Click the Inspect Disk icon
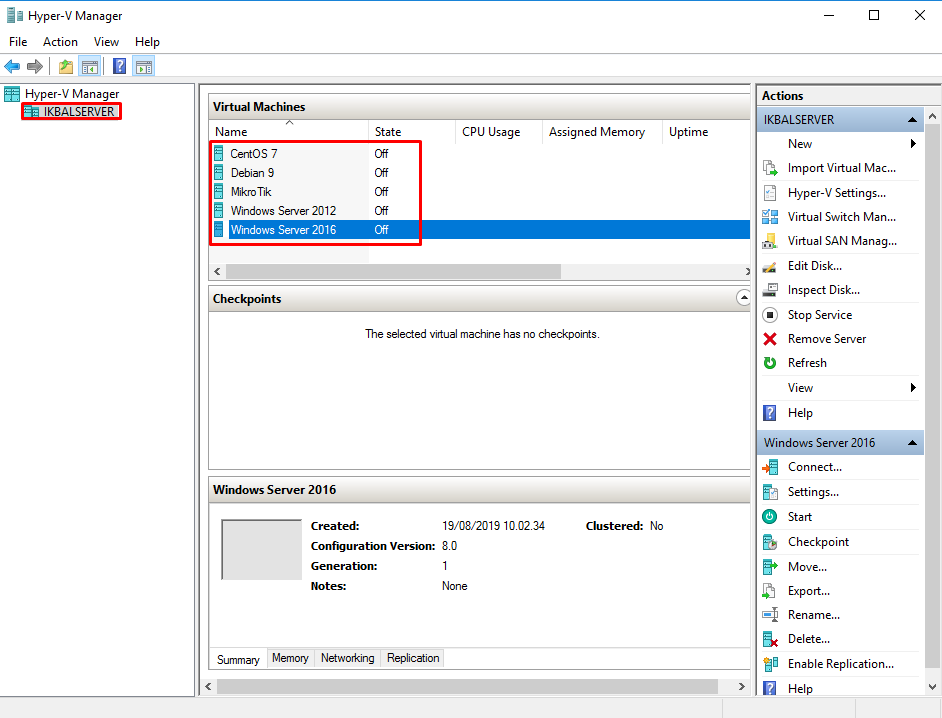 (x=770, y=290)
